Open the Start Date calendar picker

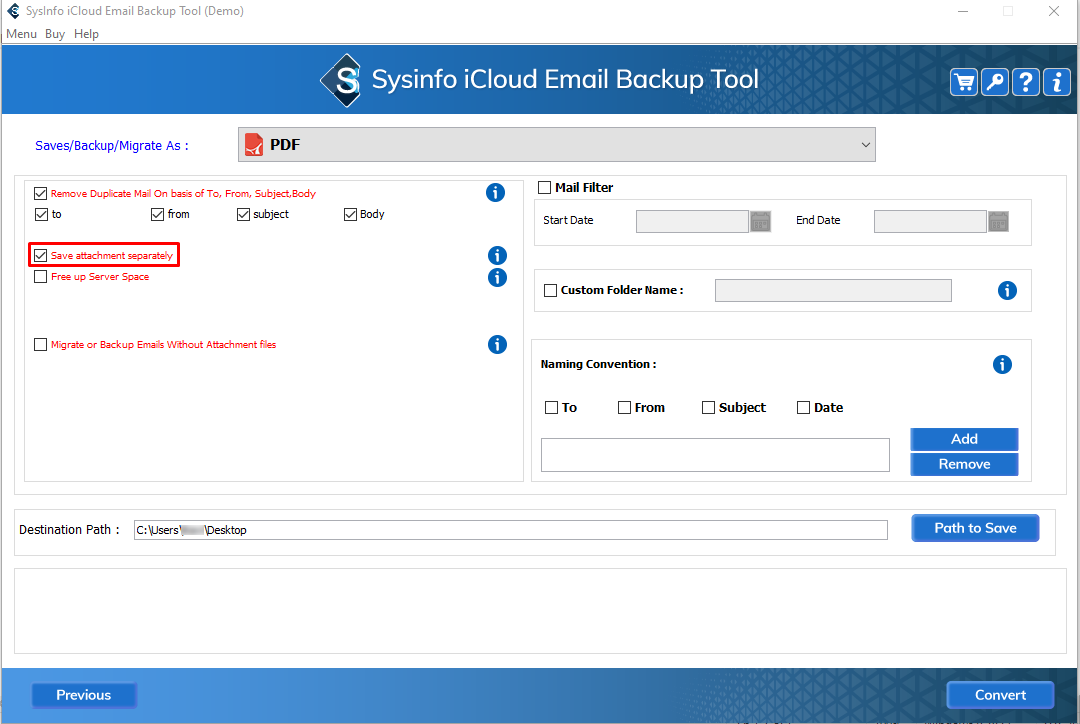tap(760, 221)
